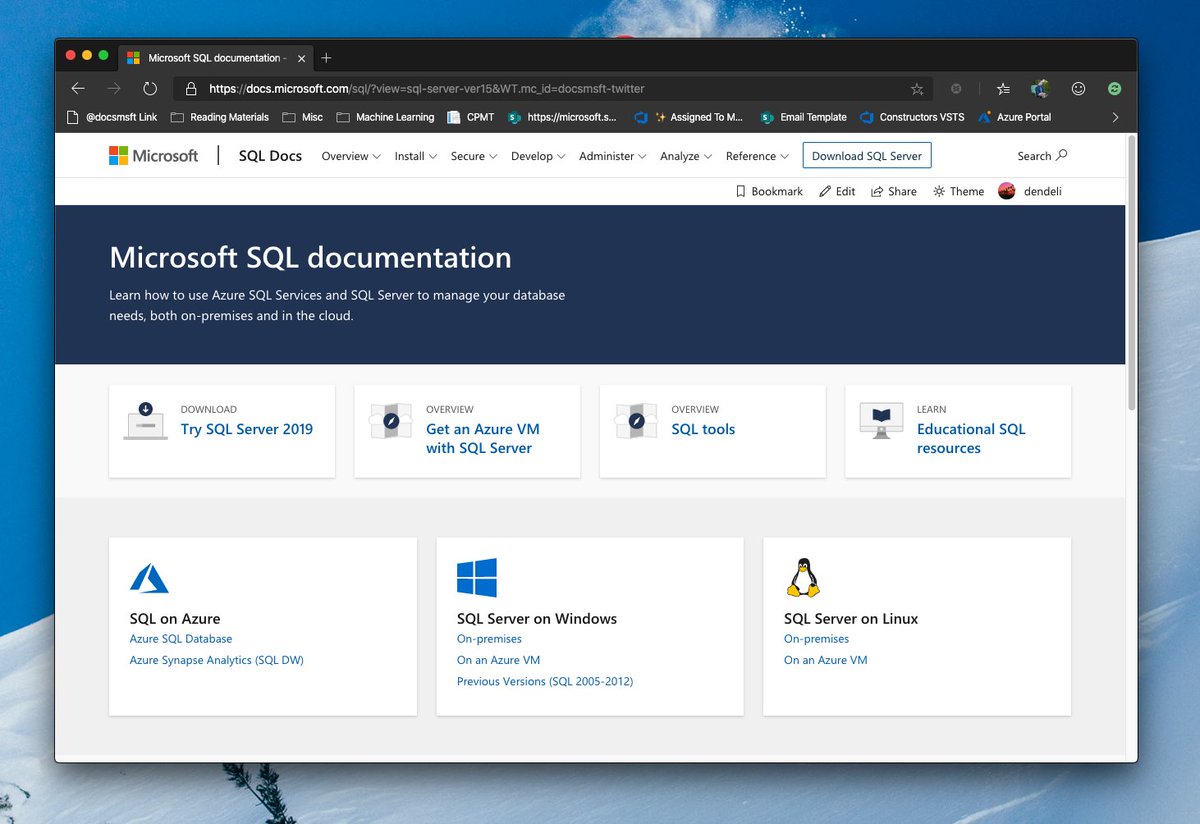The image size is (1200, 824).
Task: Show more bookmarks with the chevron
Action: 1116,117
